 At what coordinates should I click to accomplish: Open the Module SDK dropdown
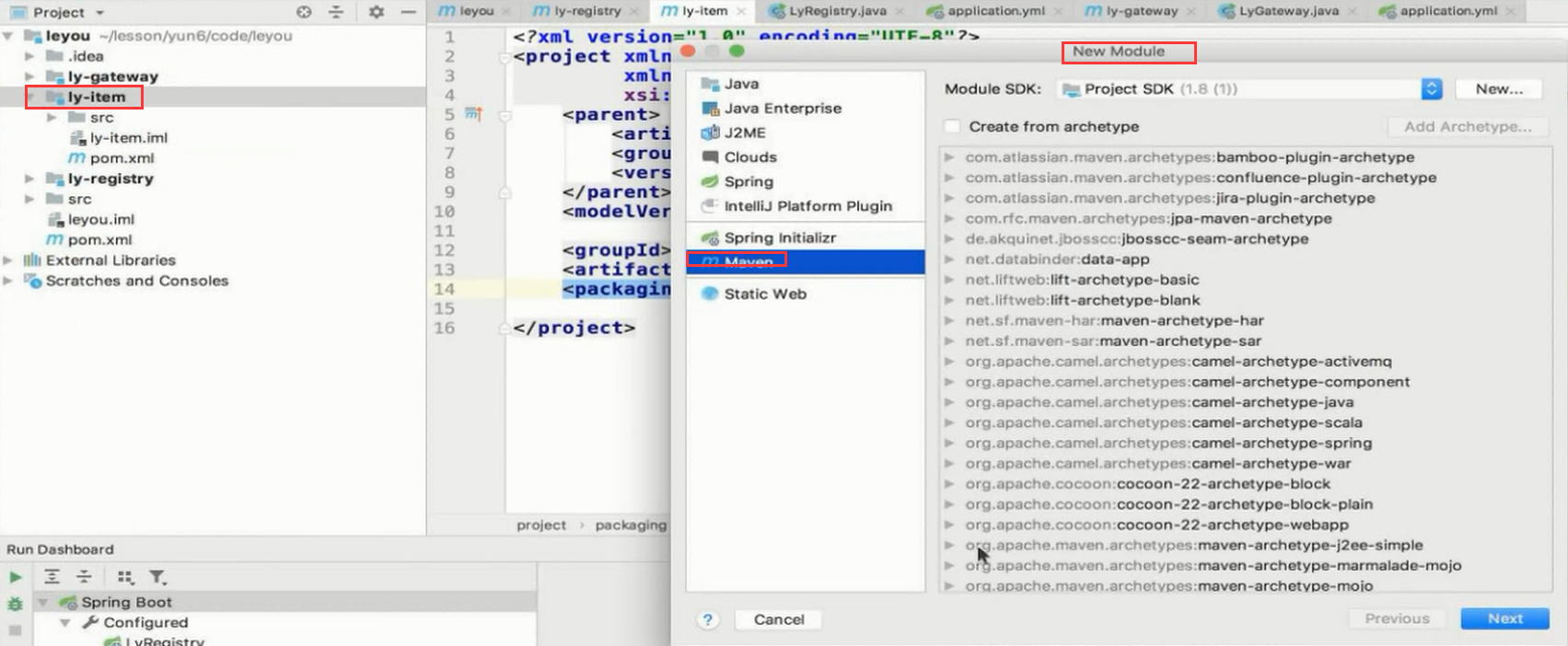click(x=1249, y=89)
